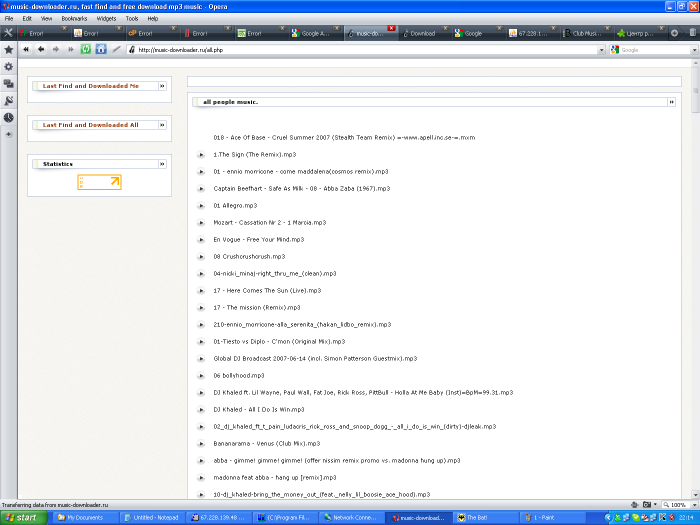Open the Widgets gear panel
This screenshot has height=525, width=700.
8,67
